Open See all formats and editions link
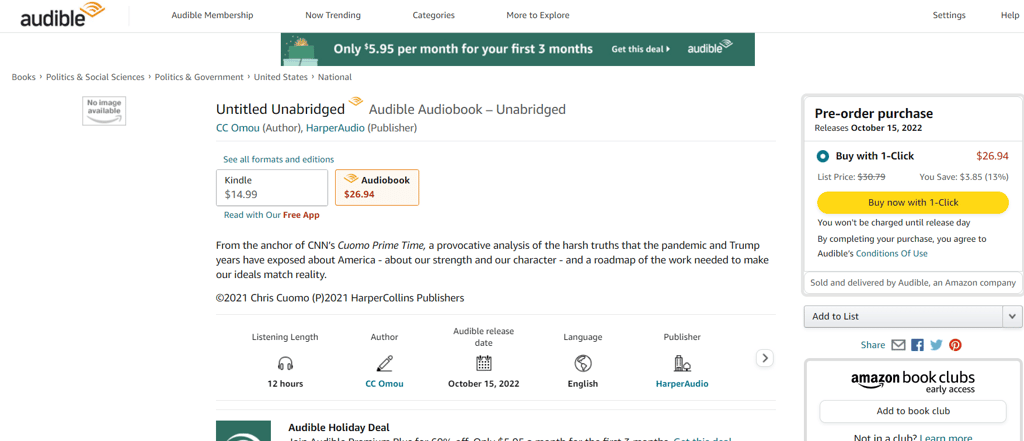Image resolution: width=1024 pixels, height=441 pixels. tap(278, 159)
